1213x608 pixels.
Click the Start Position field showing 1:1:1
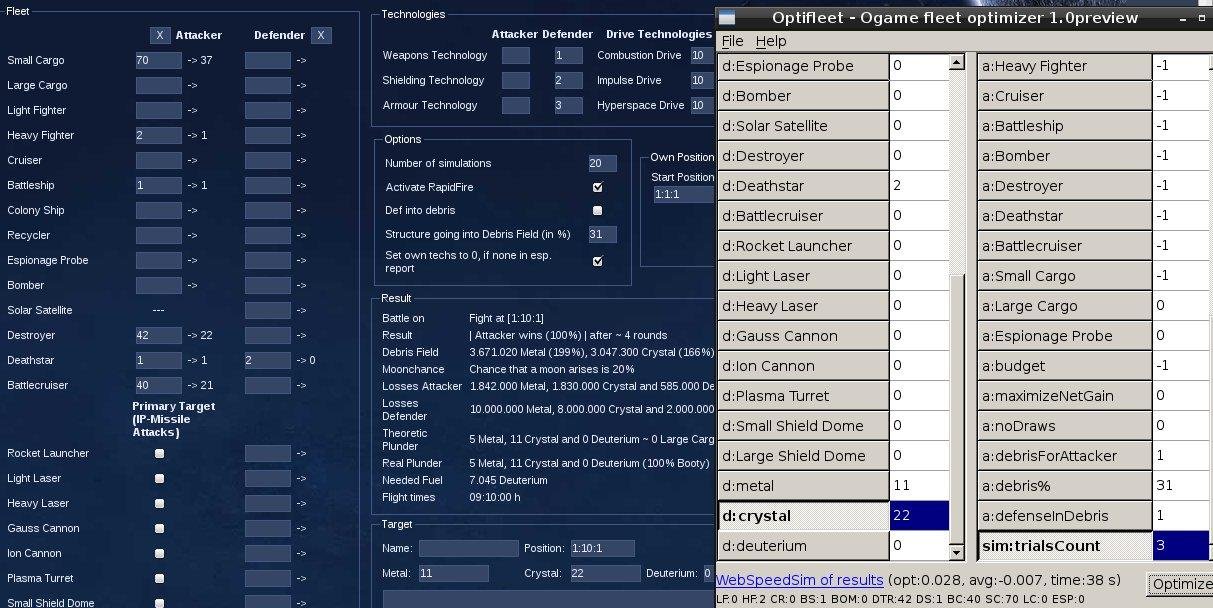(684, 195)
